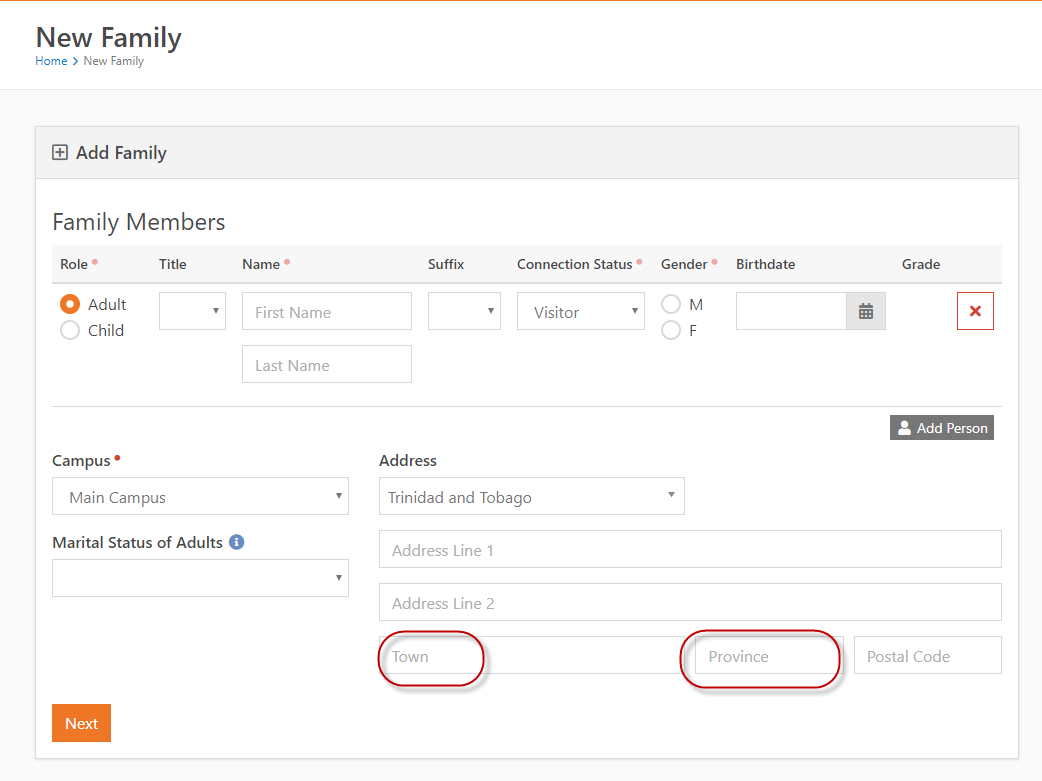Click the Add Person button
The height and width of the screenshot is (781, 1042).
tap(942, 428)
